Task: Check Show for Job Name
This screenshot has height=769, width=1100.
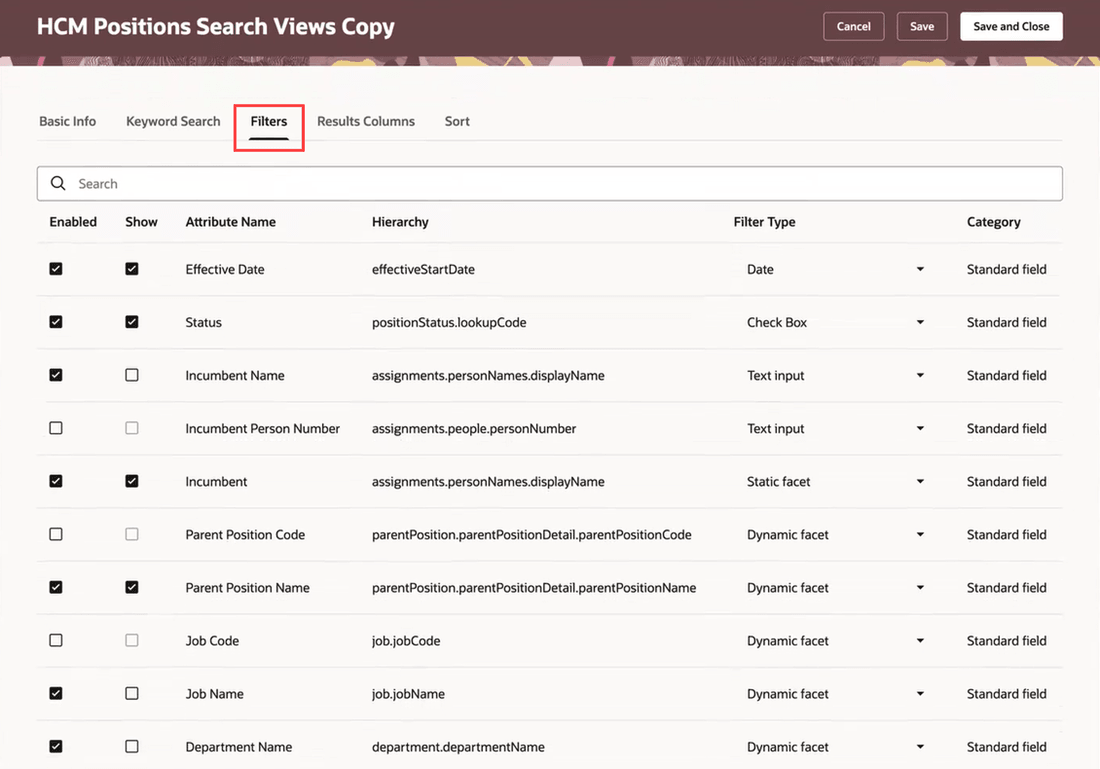Action: [132, 693]
